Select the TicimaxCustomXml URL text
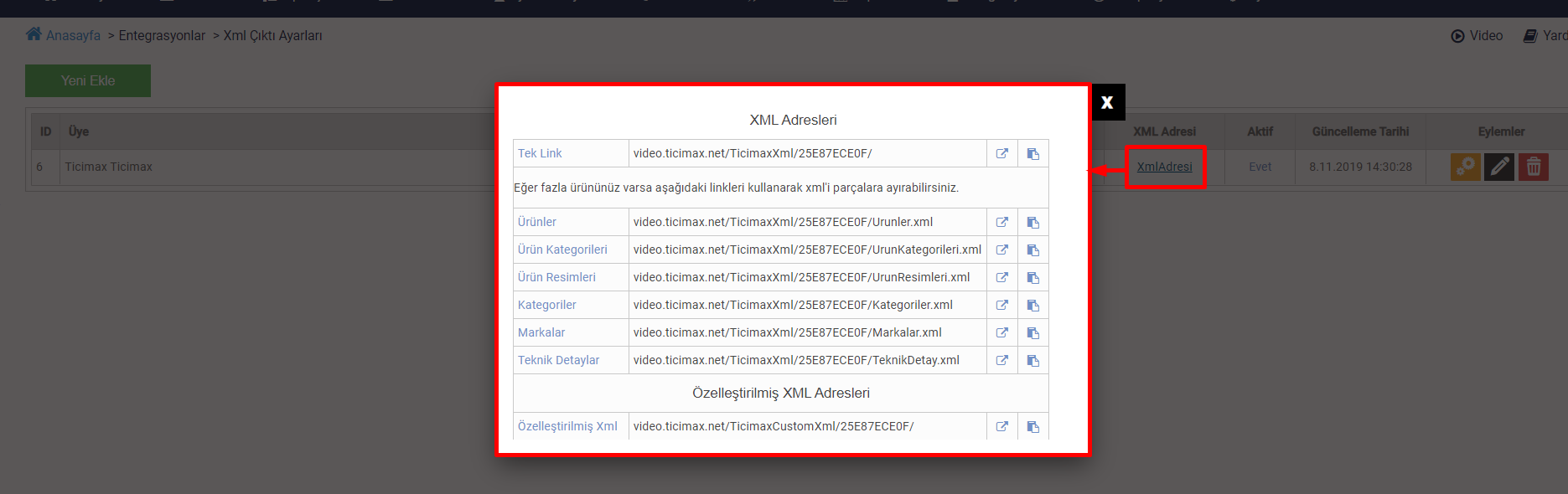The height and width of the screenshot is (494, 1568). point(774,426)
